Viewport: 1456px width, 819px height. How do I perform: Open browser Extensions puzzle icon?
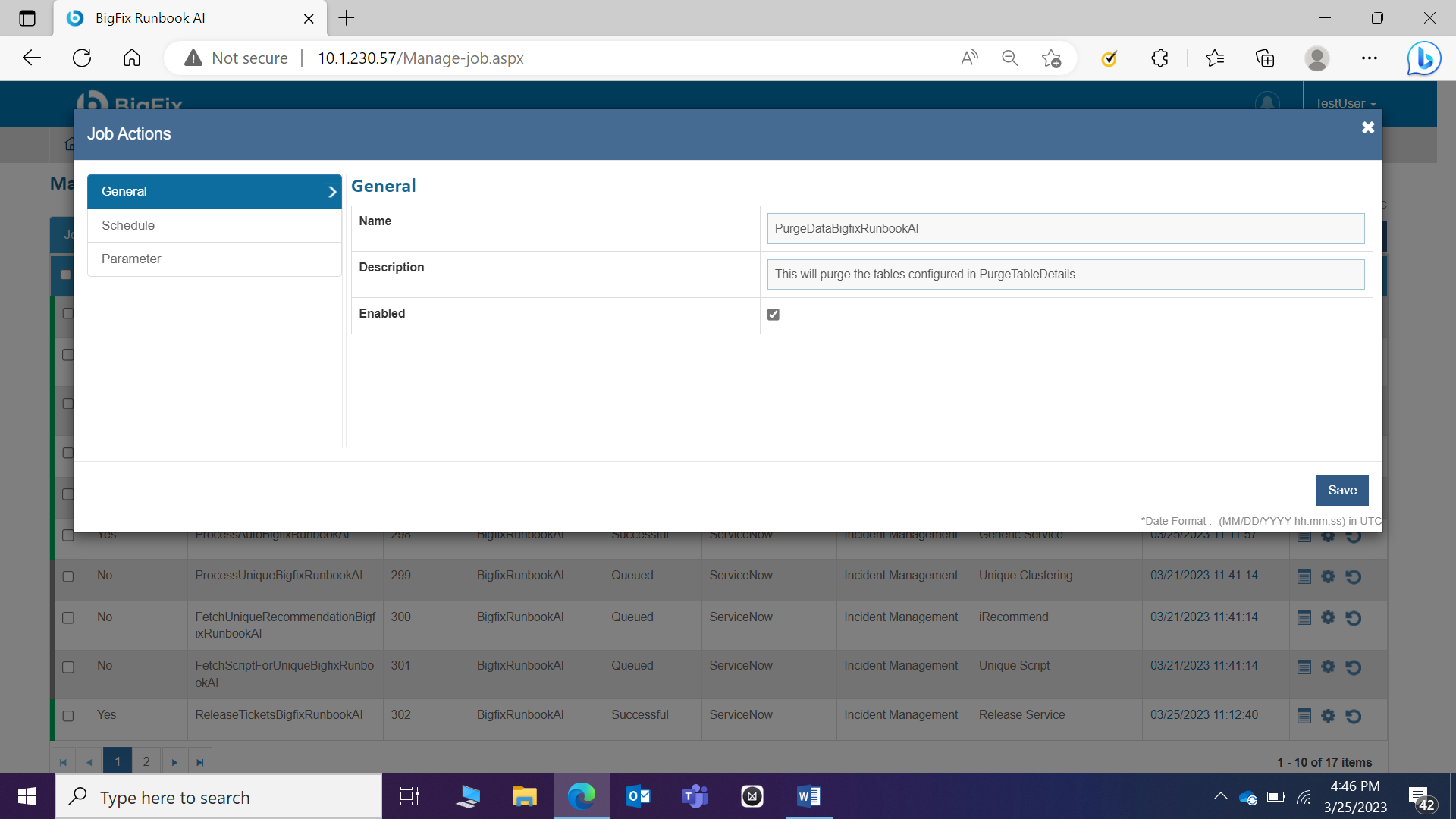1159,58
